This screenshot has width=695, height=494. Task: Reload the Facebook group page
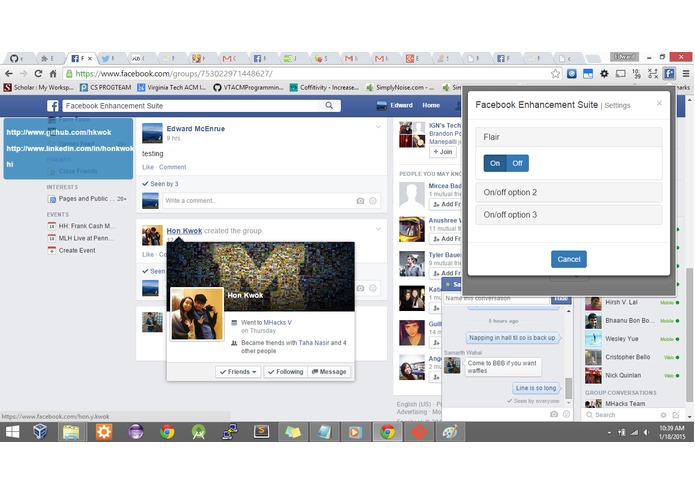pyautogui.click(x=38, y=74)
